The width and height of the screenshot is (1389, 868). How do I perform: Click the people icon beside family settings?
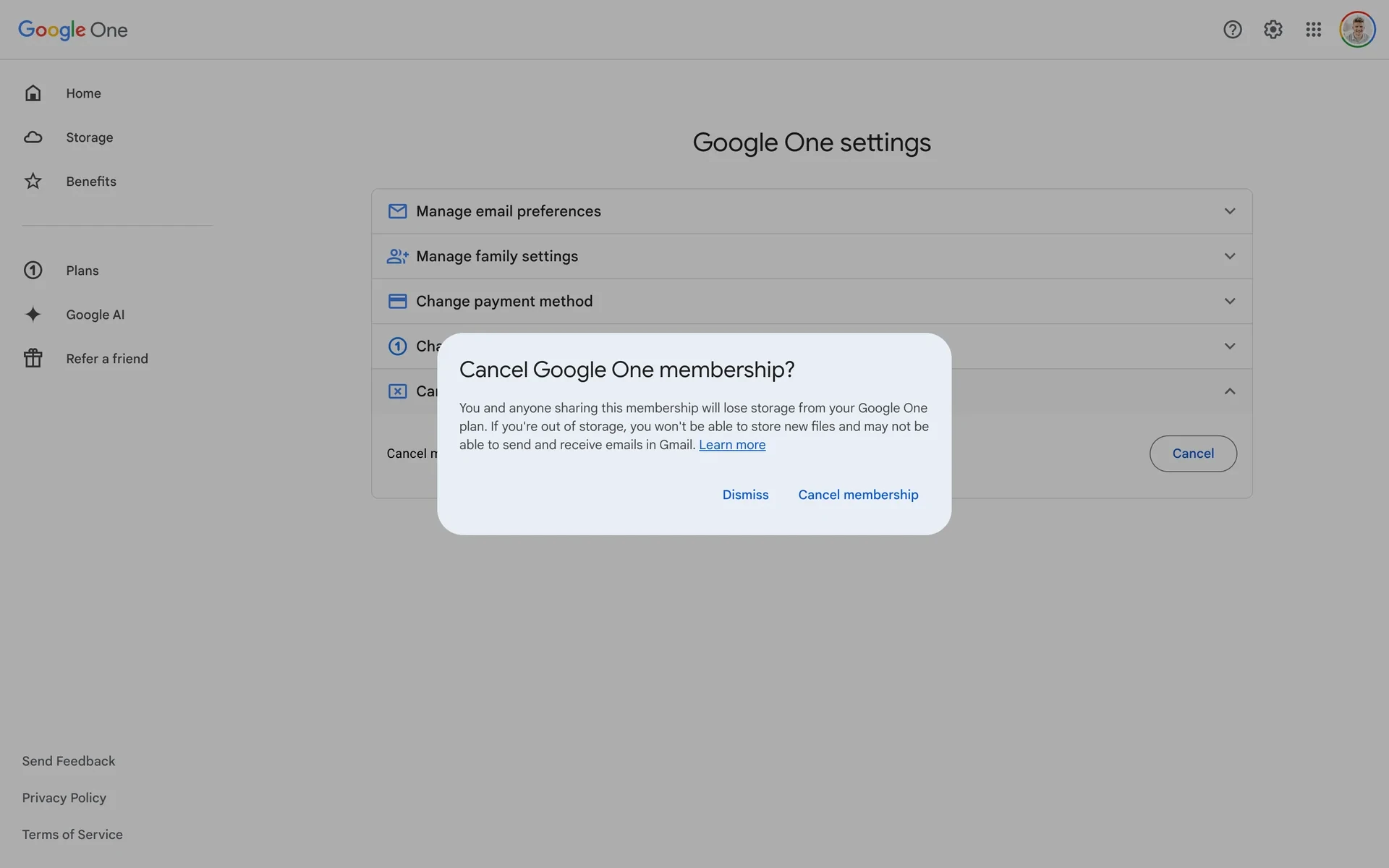tap(397, 256)
